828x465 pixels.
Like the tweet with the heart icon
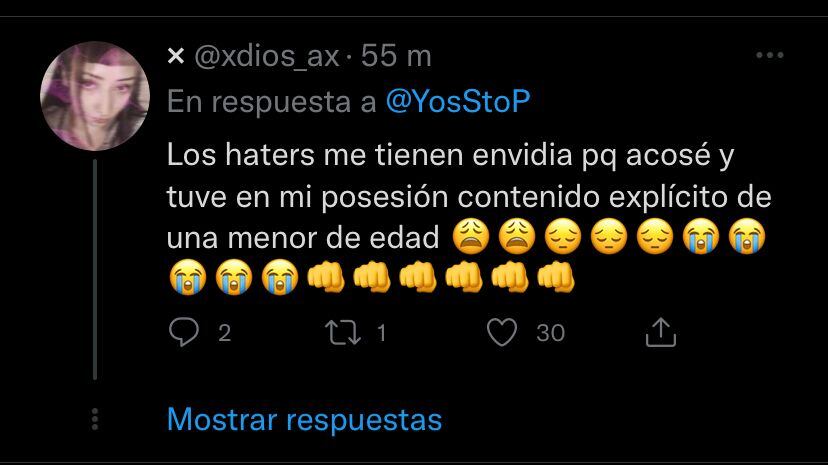(x=502, y=333)
